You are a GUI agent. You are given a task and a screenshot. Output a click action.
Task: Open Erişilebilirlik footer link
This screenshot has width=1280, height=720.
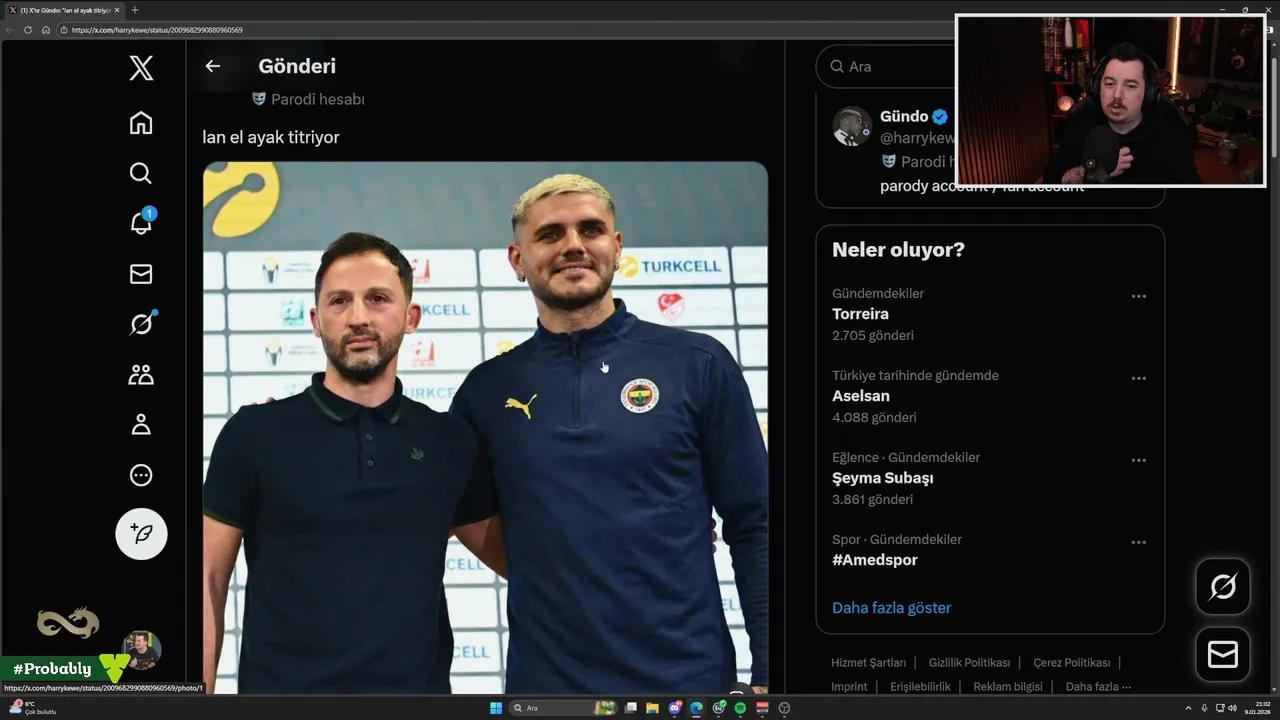click(x=920, y=686)
